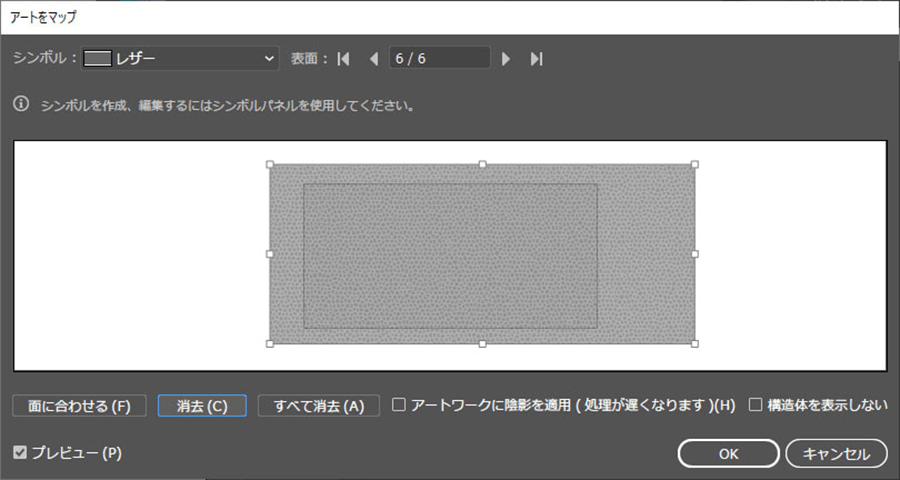
Task: Go to the previous surface
Action: (x=374, y=59)
